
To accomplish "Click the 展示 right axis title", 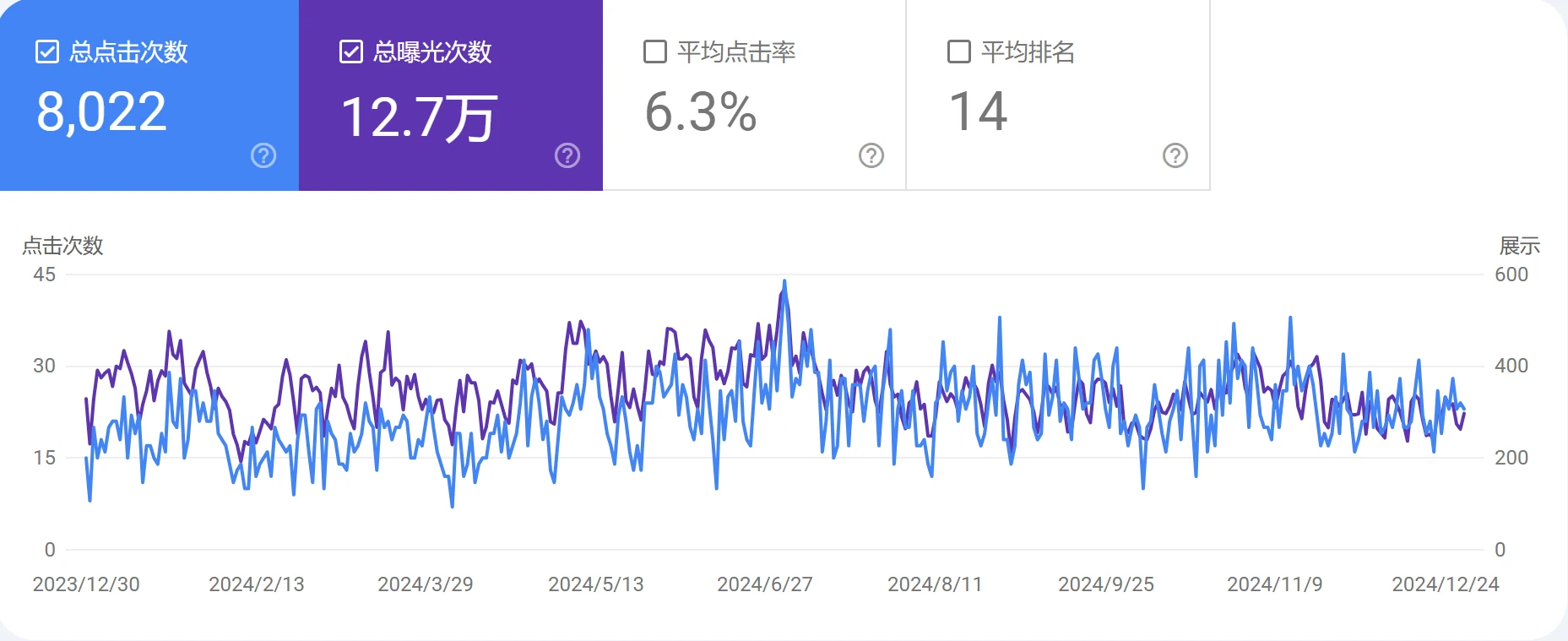I will [1519, 246].
